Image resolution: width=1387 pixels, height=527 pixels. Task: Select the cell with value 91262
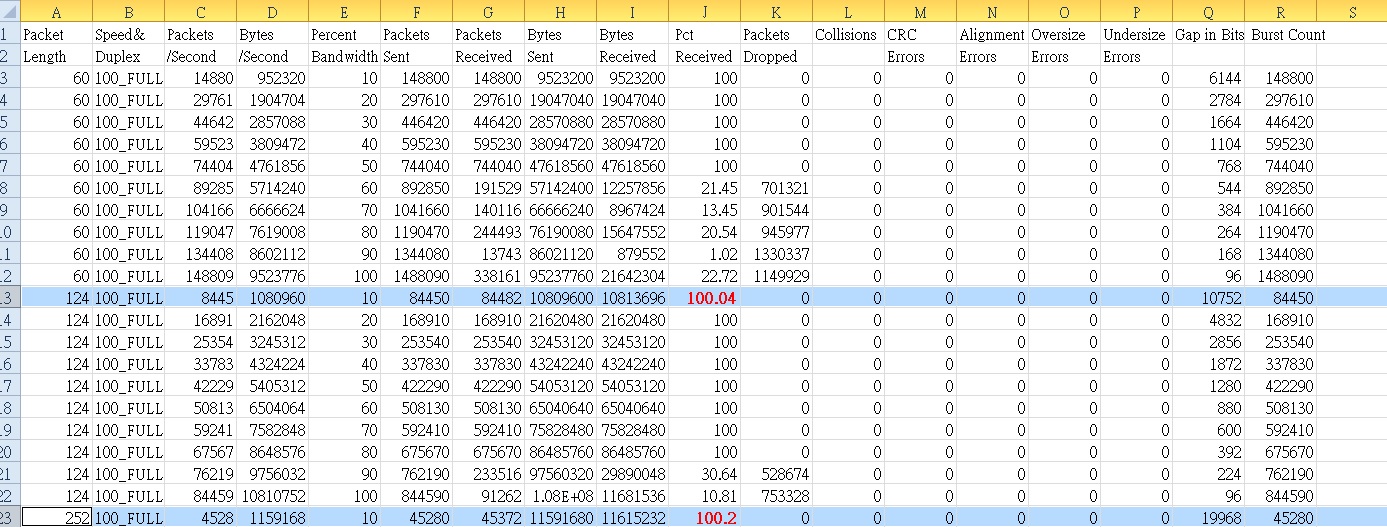[x=488, y=496]
